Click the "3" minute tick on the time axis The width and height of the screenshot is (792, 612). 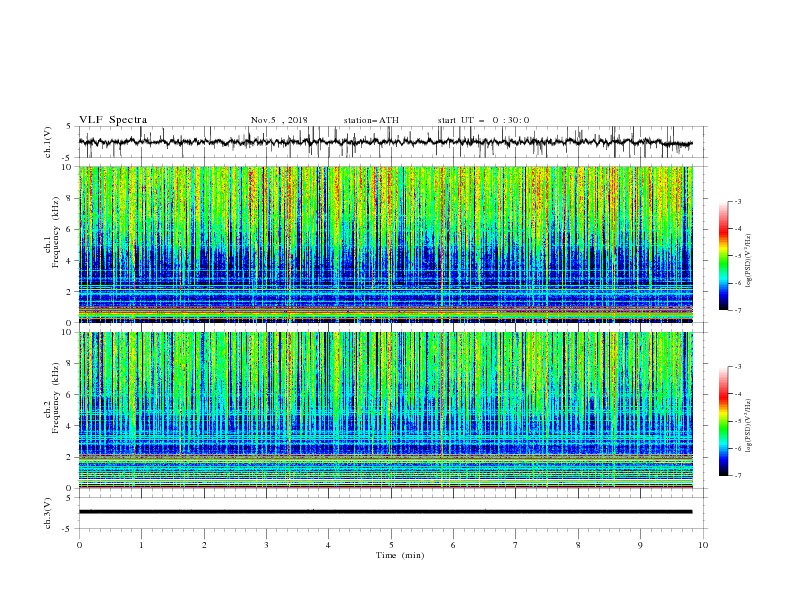(267, 545)
